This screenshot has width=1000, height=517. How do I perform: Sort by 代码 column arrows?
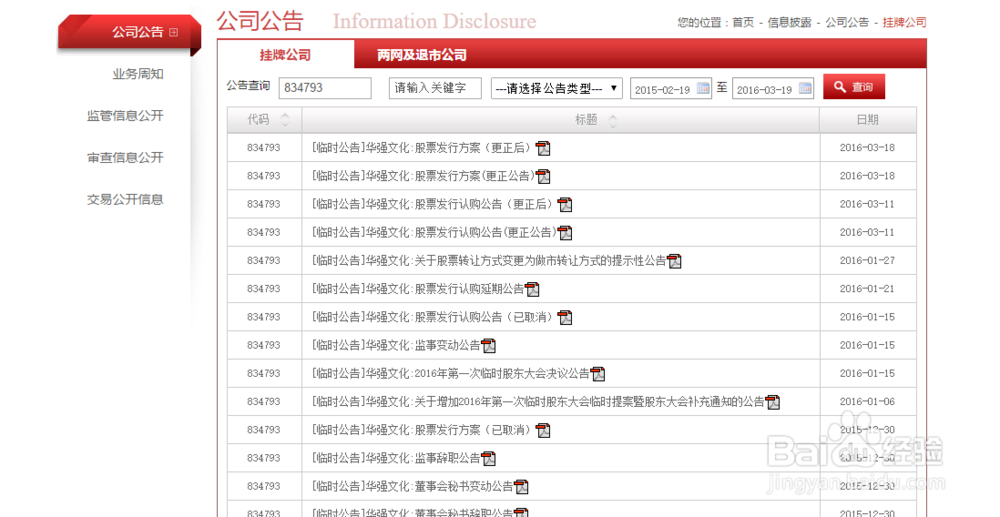(285, 120)
